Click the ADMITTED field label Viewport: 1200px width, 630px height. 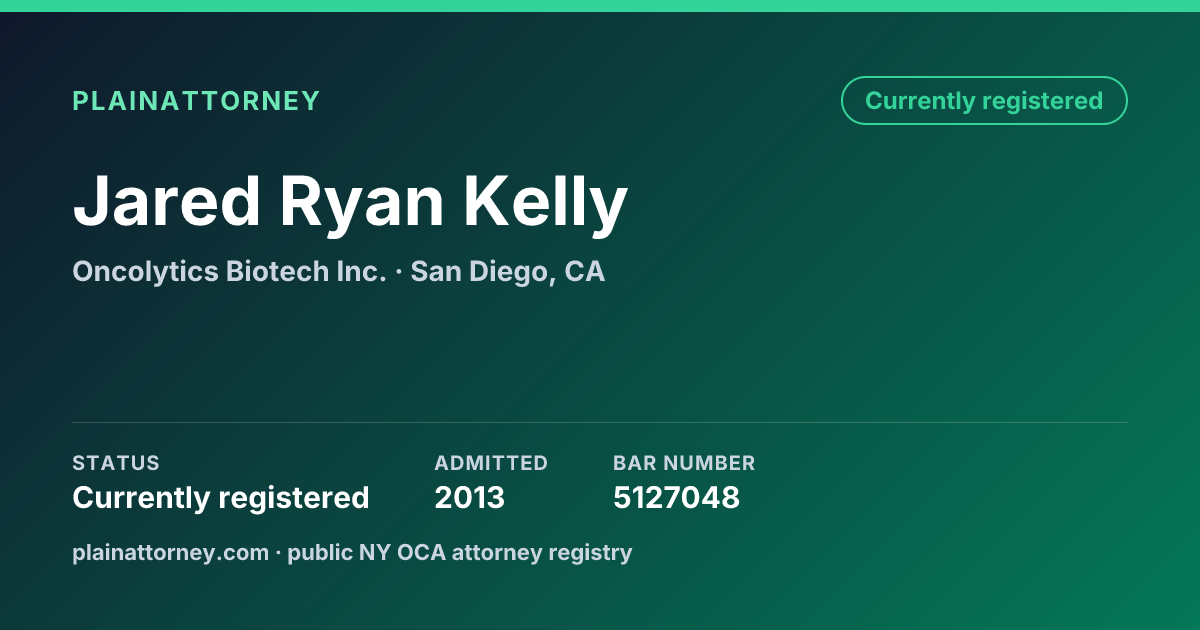[491, 463]
